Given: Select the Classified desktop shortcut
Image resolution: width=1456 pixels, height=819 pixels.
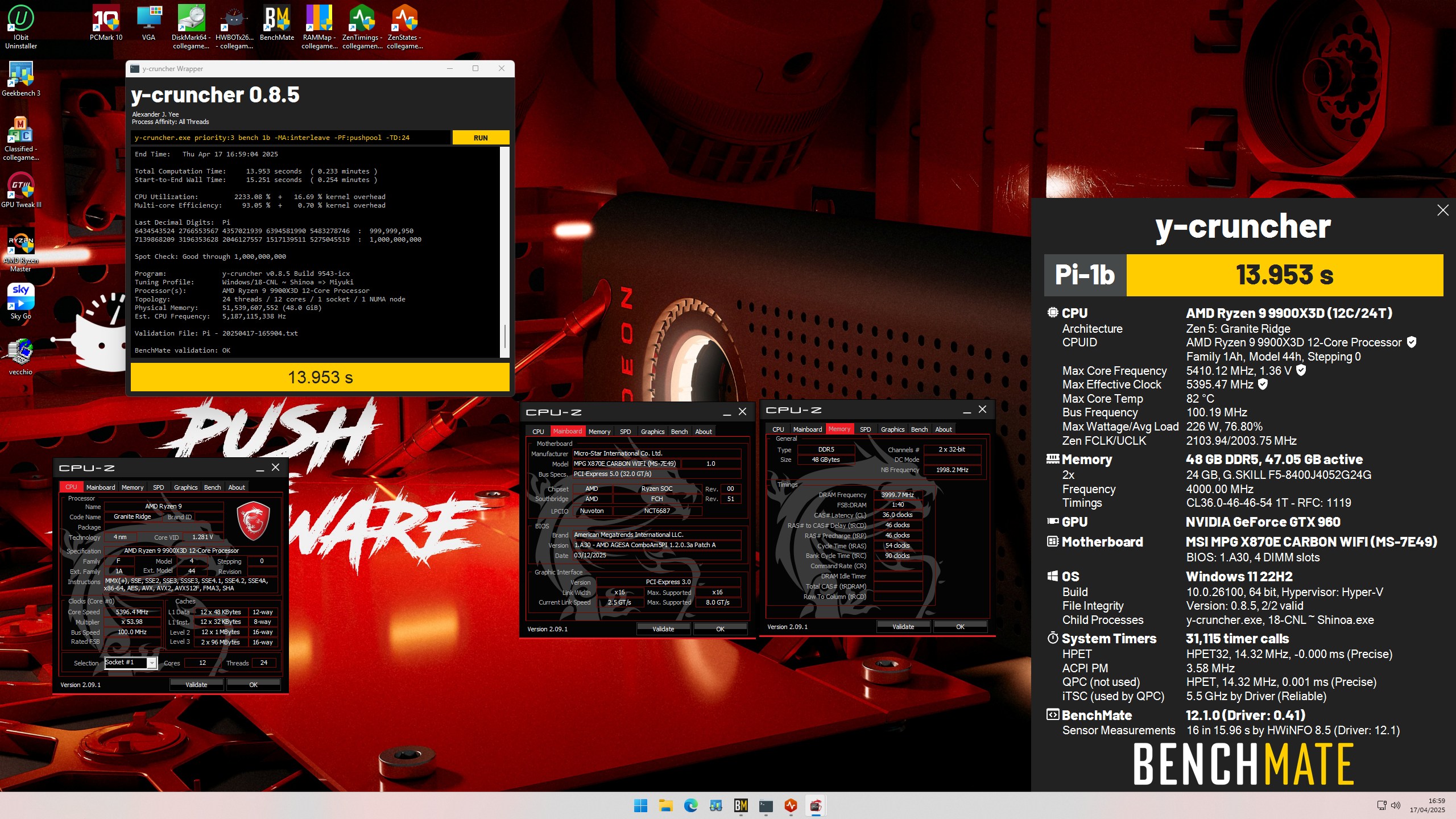Looking at the screenshot, I should click(x=20, y=138).
